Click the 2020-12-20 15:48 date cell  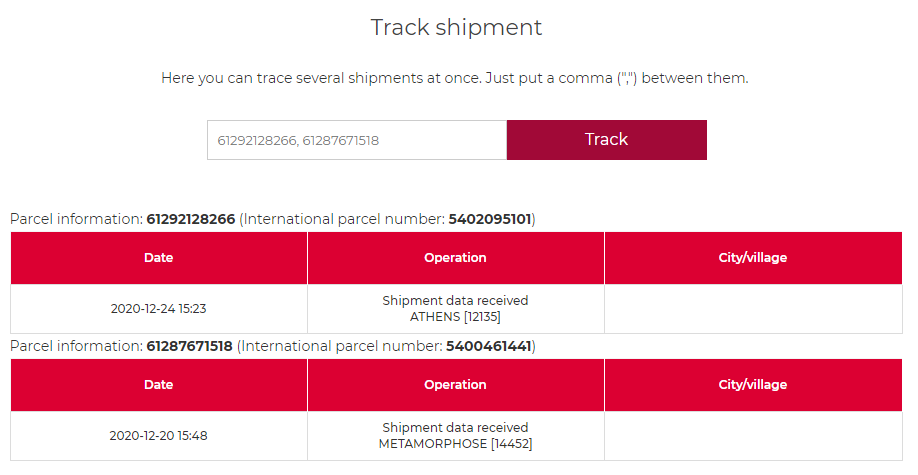[159, 436]
